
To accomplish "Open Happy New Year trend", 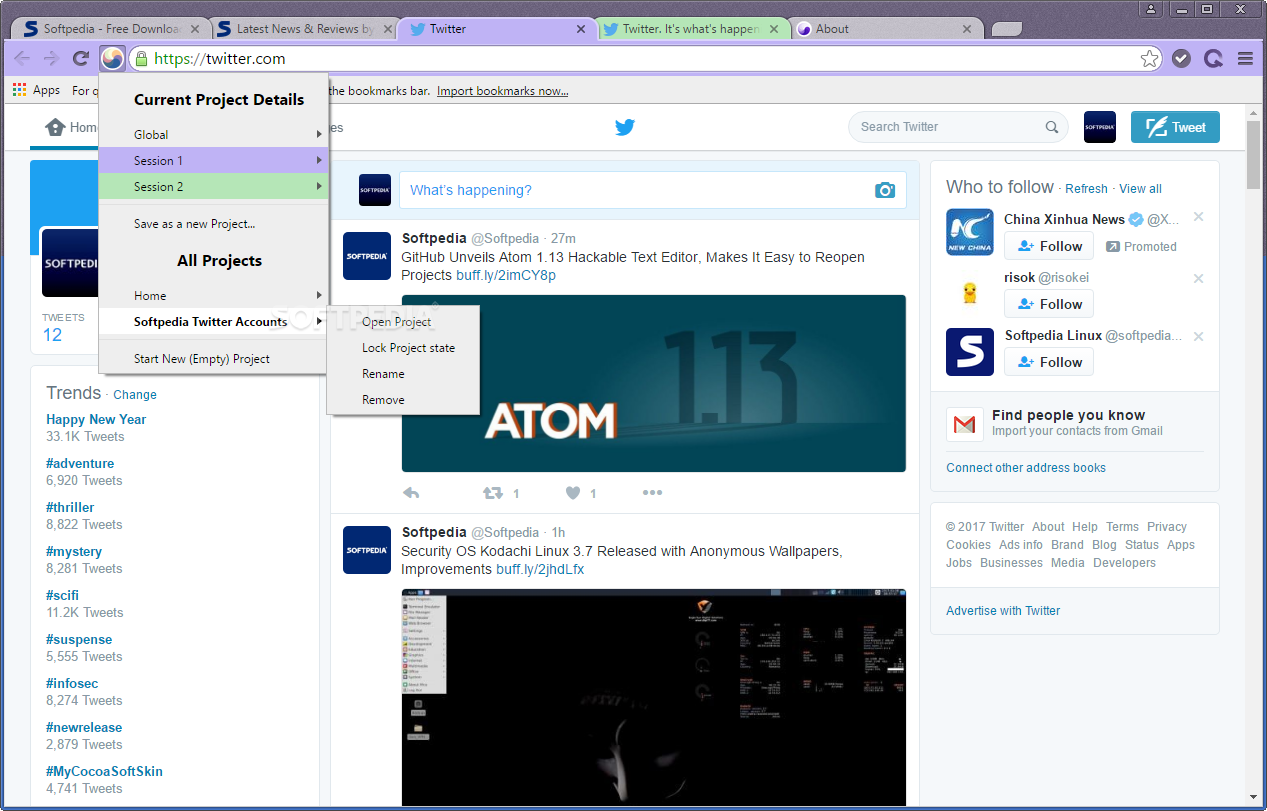I will coord(96,420).
